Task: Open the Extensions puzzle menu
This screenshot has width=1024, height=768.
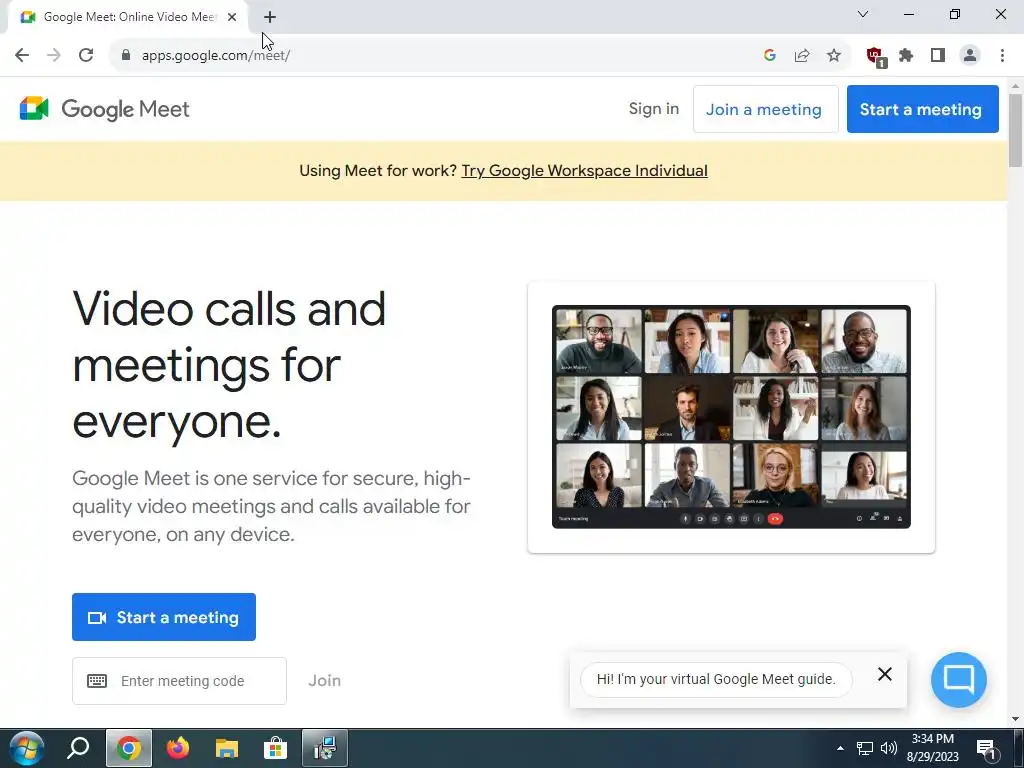Action: click(906, 56)
